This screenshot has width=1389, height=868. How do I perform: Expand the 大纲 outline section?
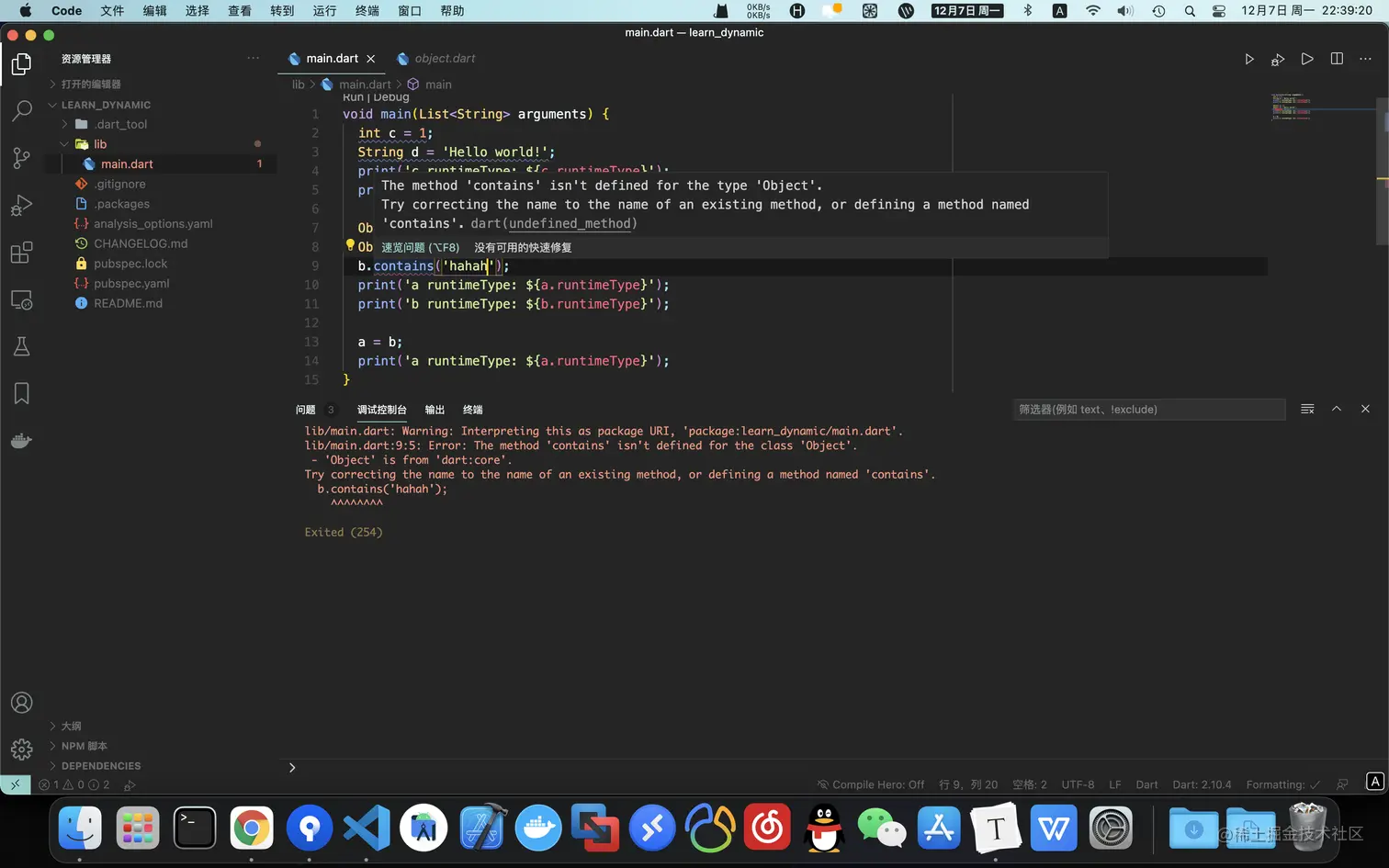pyautogui.click(x=161, y=726)
